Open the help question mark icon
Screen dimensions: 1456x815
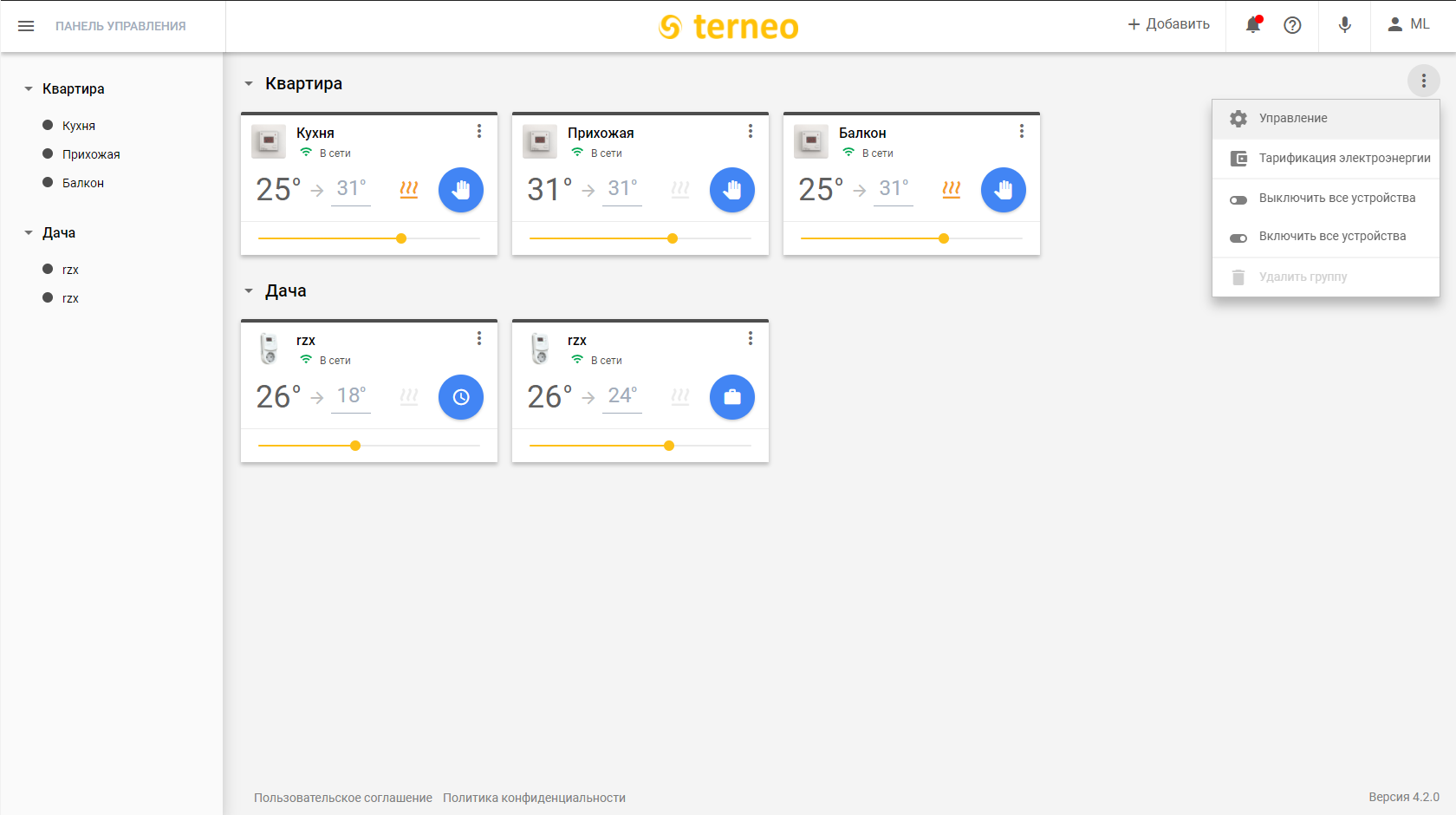pos(1292,25)
